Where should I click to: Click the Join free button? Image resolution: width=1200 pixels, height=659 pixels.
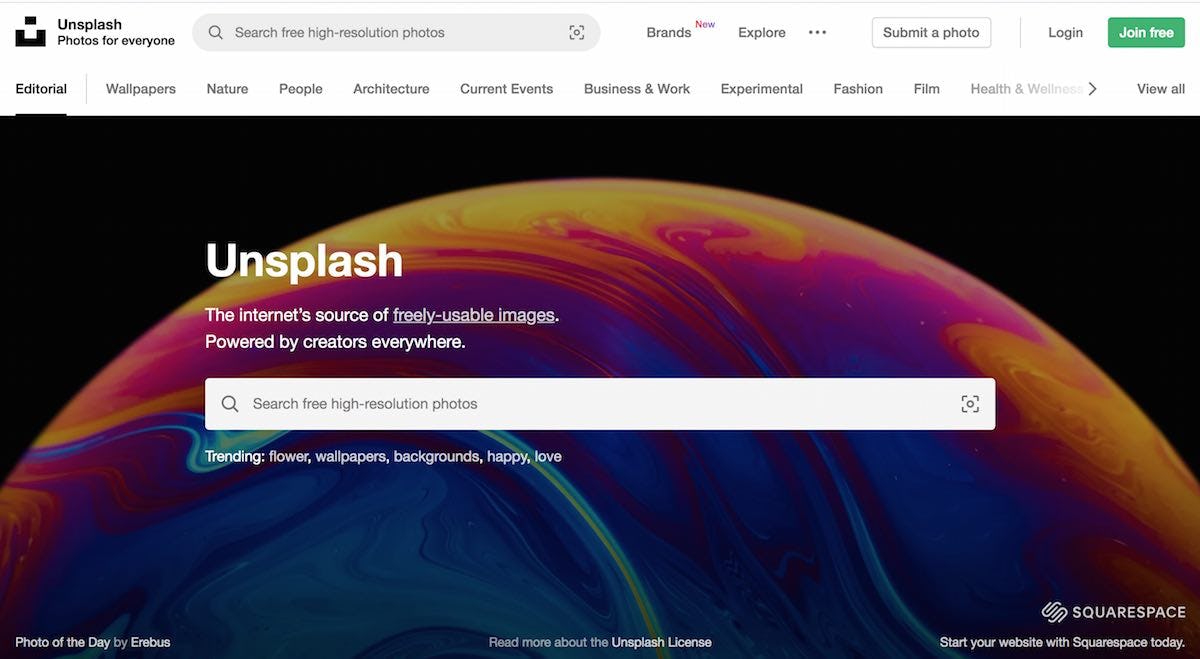tap(1145, 32)
